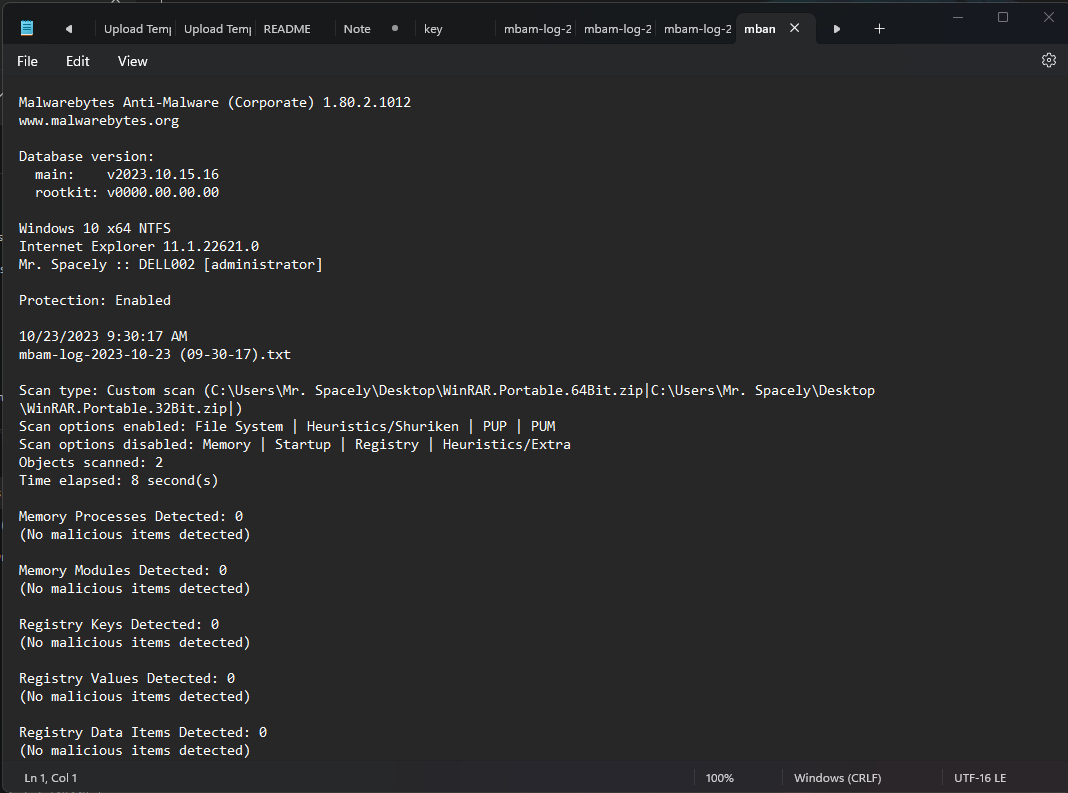Image resolution: width=1068 pixels, height=793 pixels.
Task: Click the unsaved dot on Note tab
Action: (x=395, y=29)
